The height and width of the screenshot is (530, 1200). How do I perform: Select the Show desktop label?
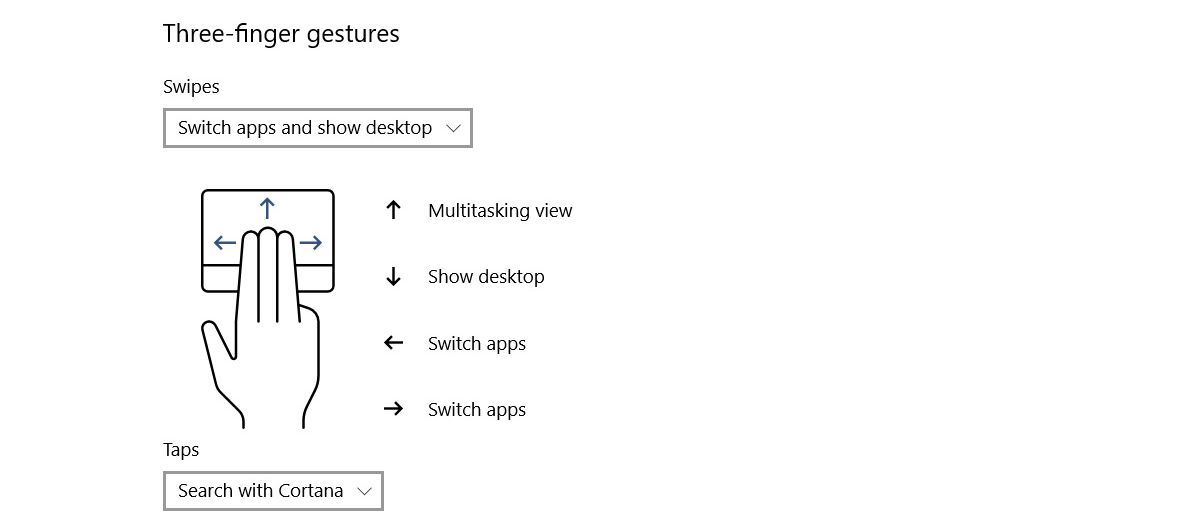point(486,277)
